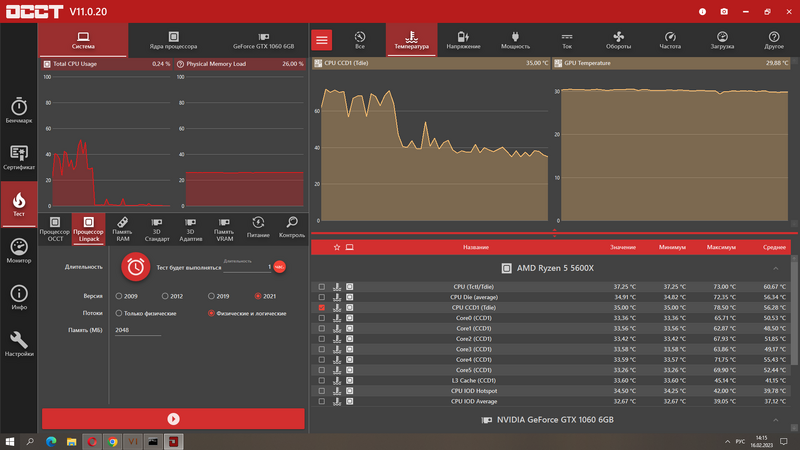Open Windows Start menu
Viewport: 800px width, 450px height.
[10, 441]
